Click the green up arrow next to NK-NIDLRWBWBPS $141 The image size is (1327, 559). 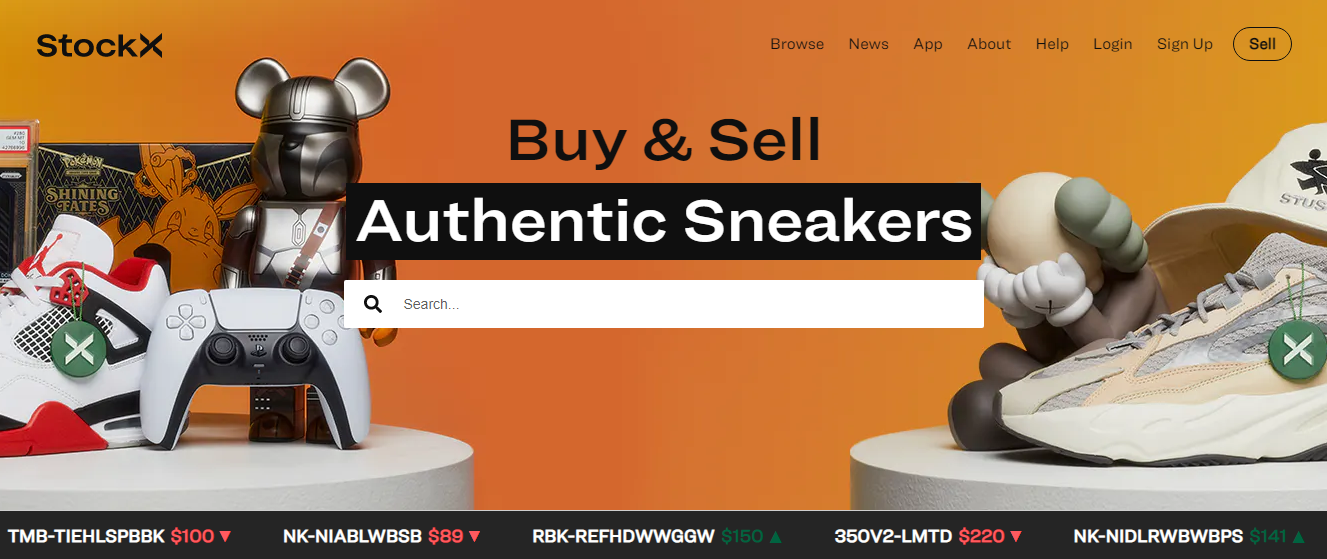point(1299,537)
